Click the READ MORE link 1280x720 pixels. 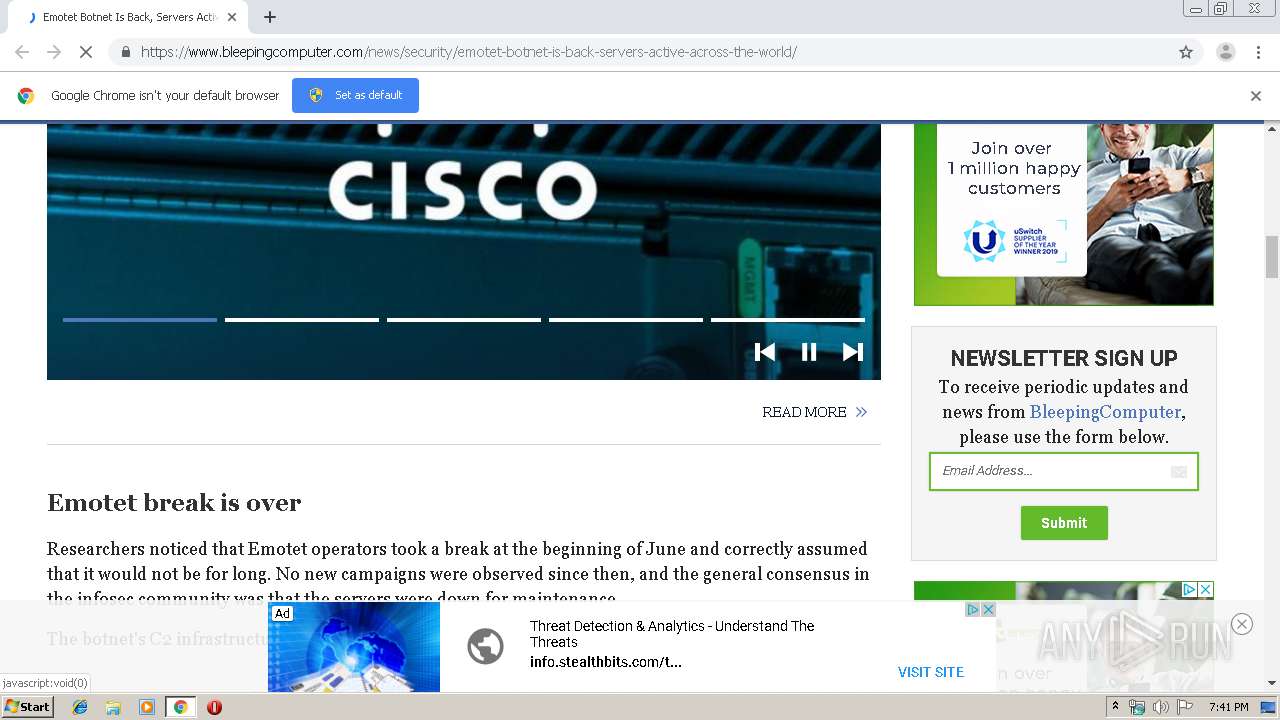[x=815, y=412]
